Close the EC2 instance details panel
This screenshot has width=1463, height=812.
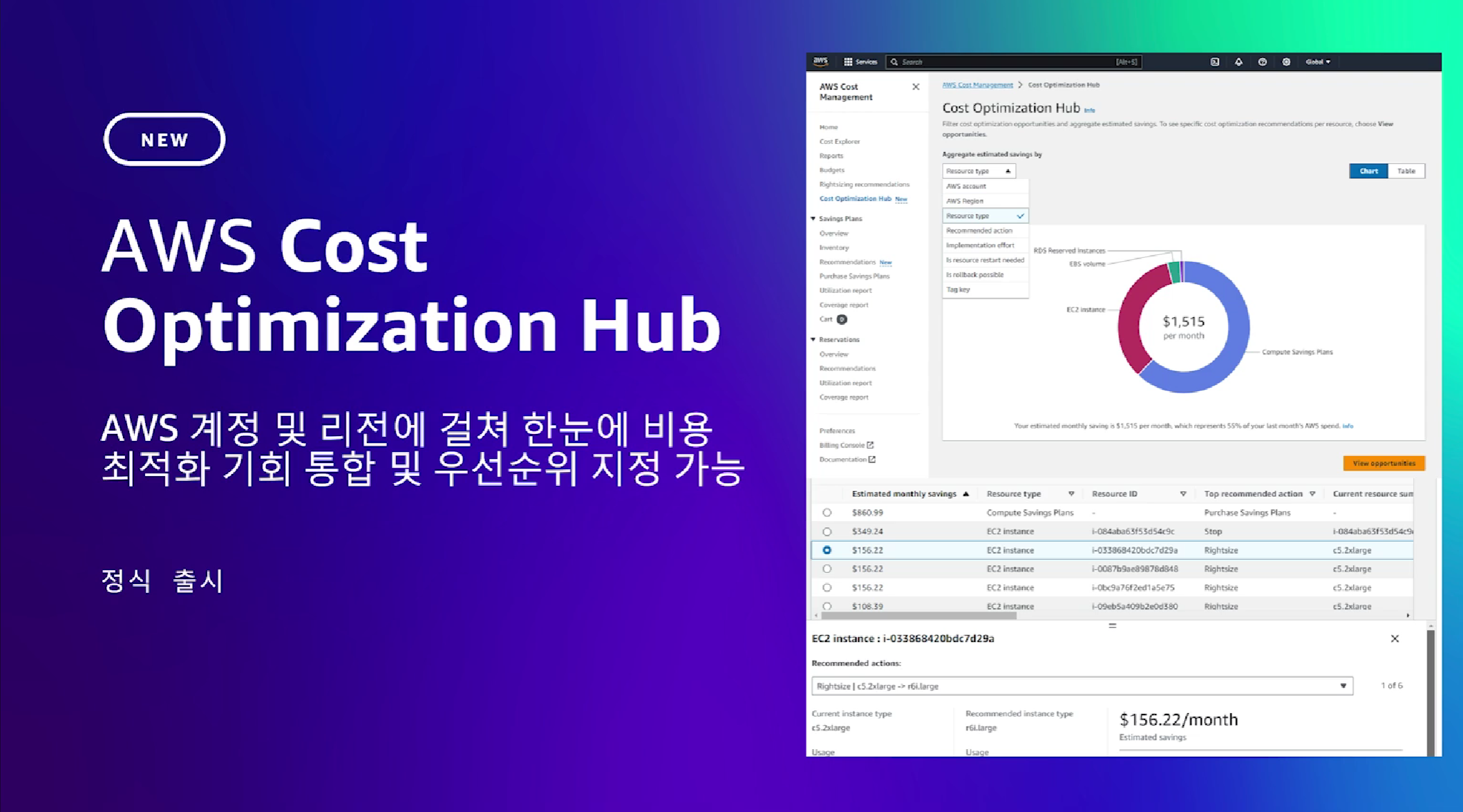click(1395, 639)
